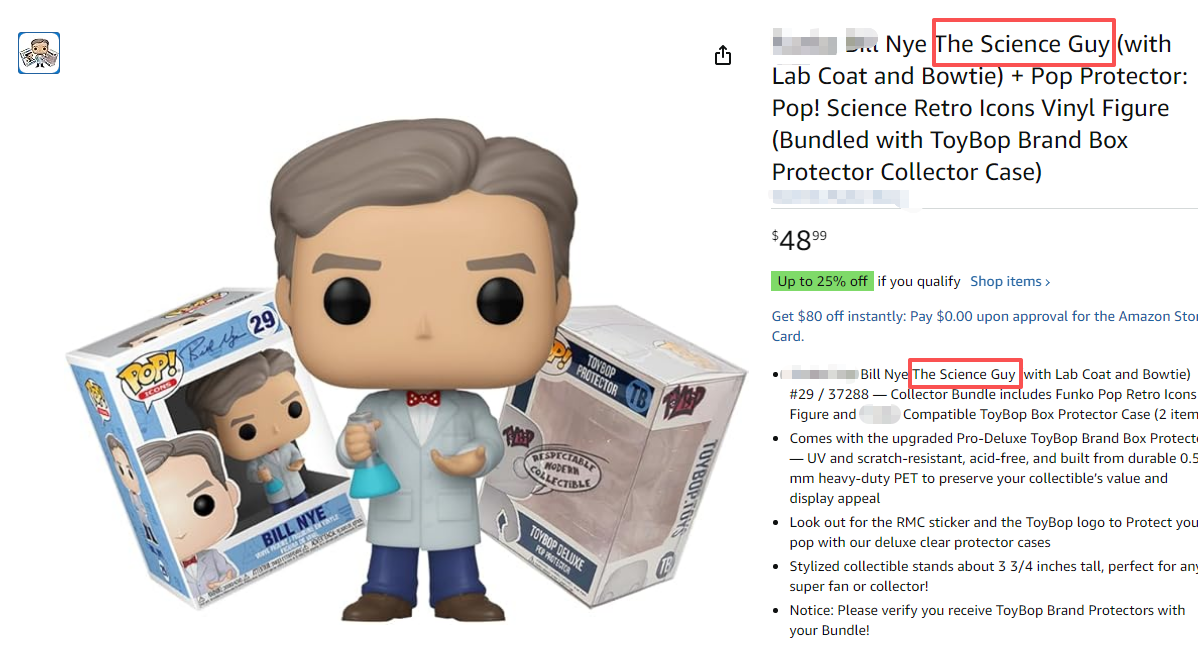
Task: Click the Up to 25% off badge
Action: point(822,282)
